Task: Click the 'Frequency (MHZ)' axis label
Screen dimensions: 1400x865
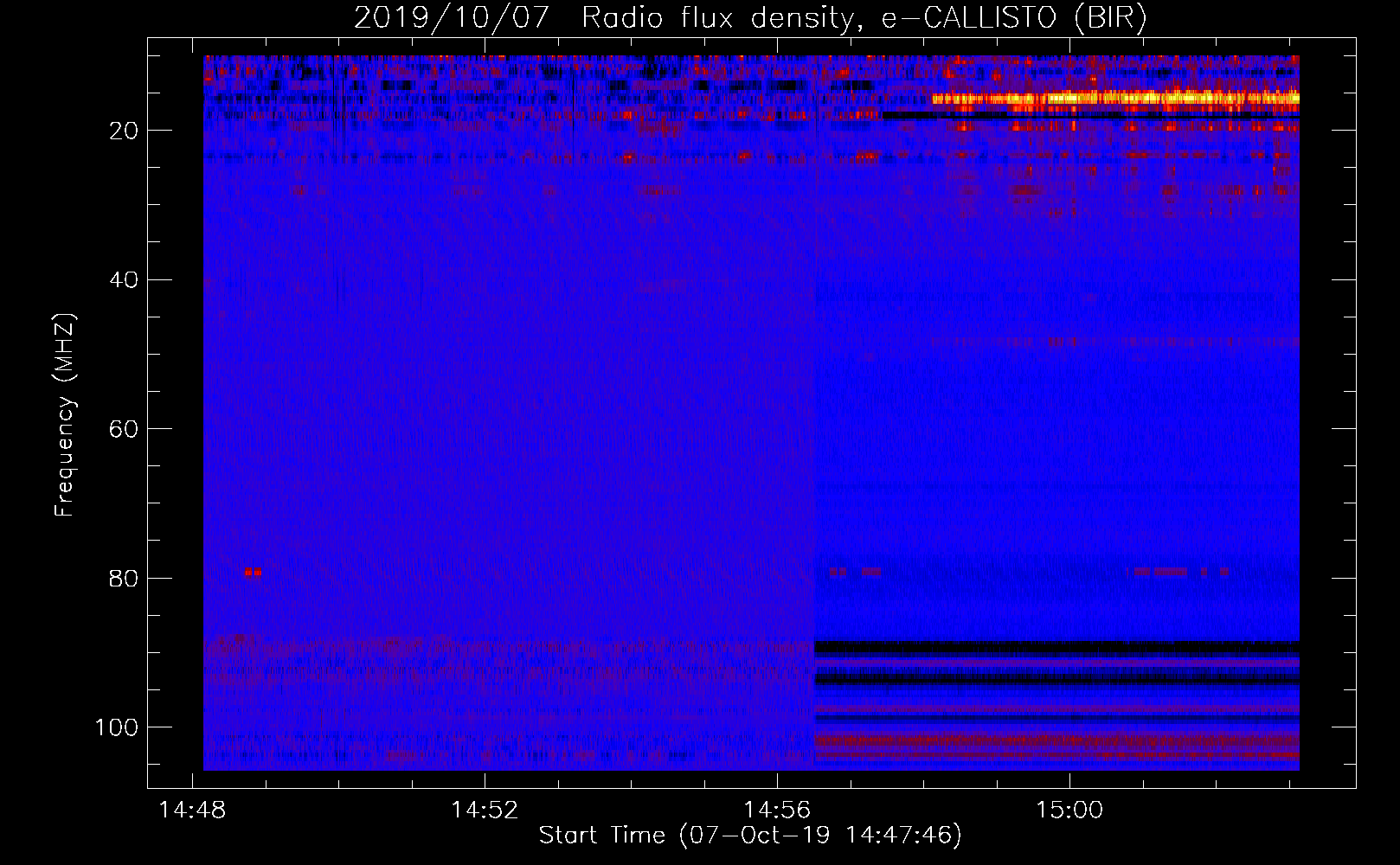Action: [x=65, y=416]
